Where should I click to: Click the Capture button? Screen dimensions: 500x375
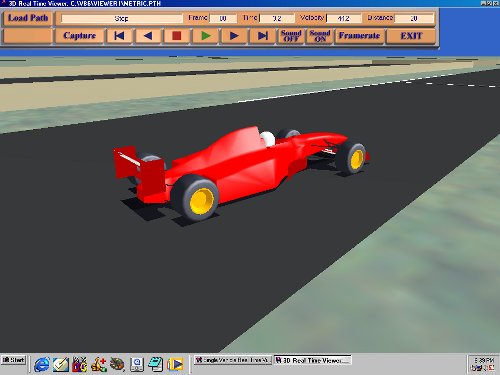click(x=79, y=36)
